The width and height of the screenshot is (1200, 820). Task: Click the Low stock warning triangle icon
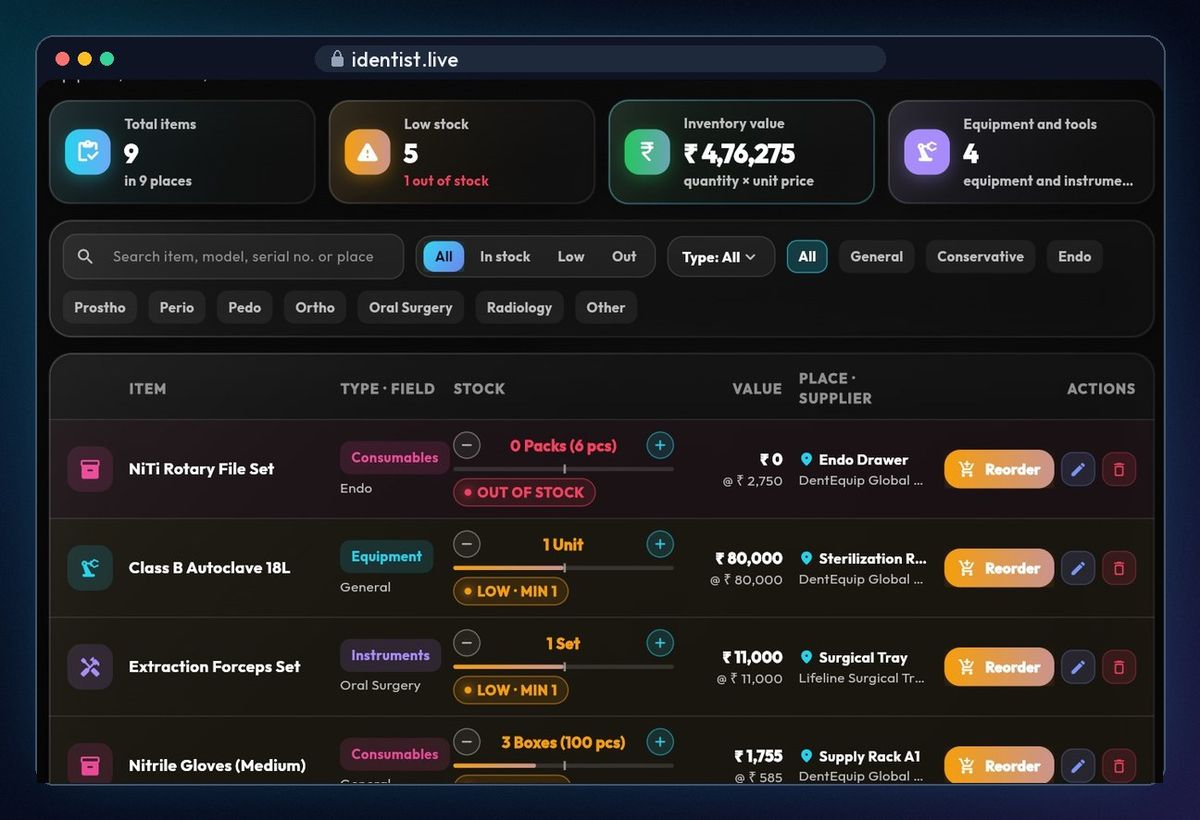click(x=368, y=152)
